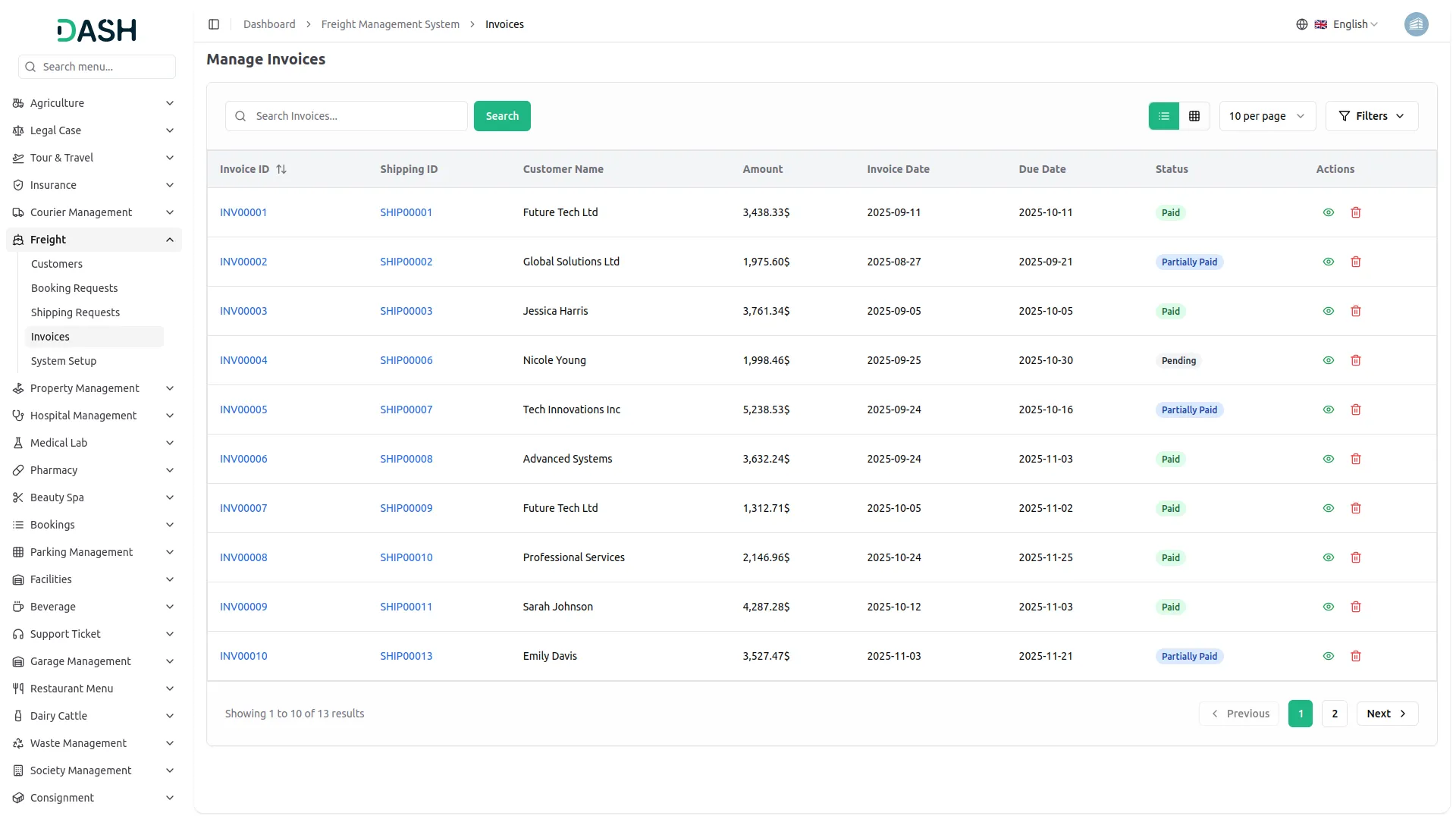The image size is (1456, 819).
Task: Click the sort icon on Invoice ID column
Action: (281, 169)
